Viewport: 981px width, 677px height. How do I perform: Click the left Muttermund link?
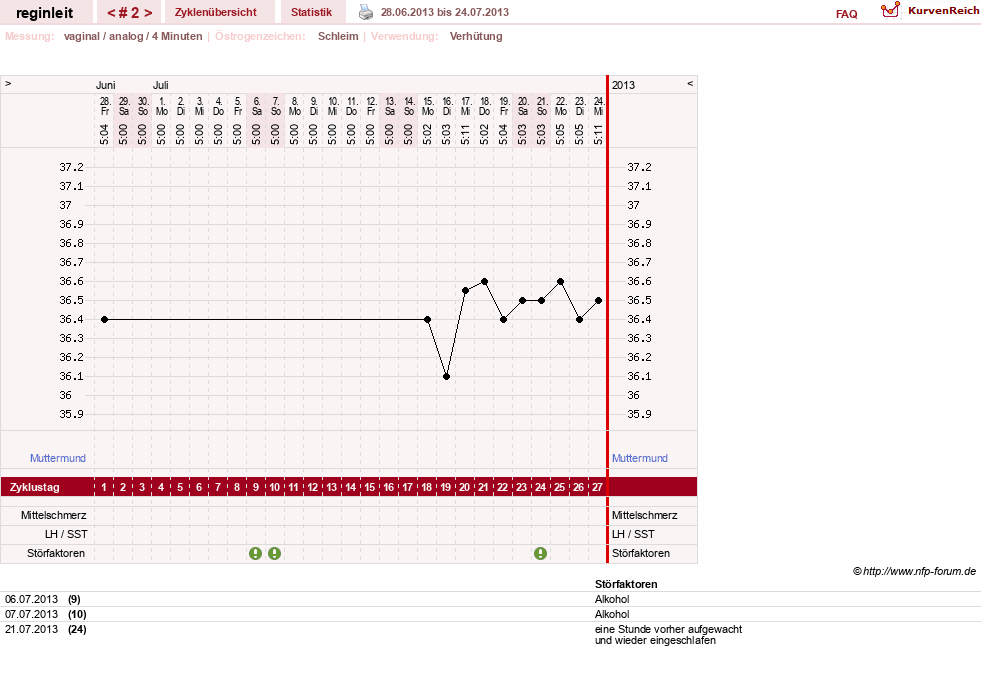58,458
